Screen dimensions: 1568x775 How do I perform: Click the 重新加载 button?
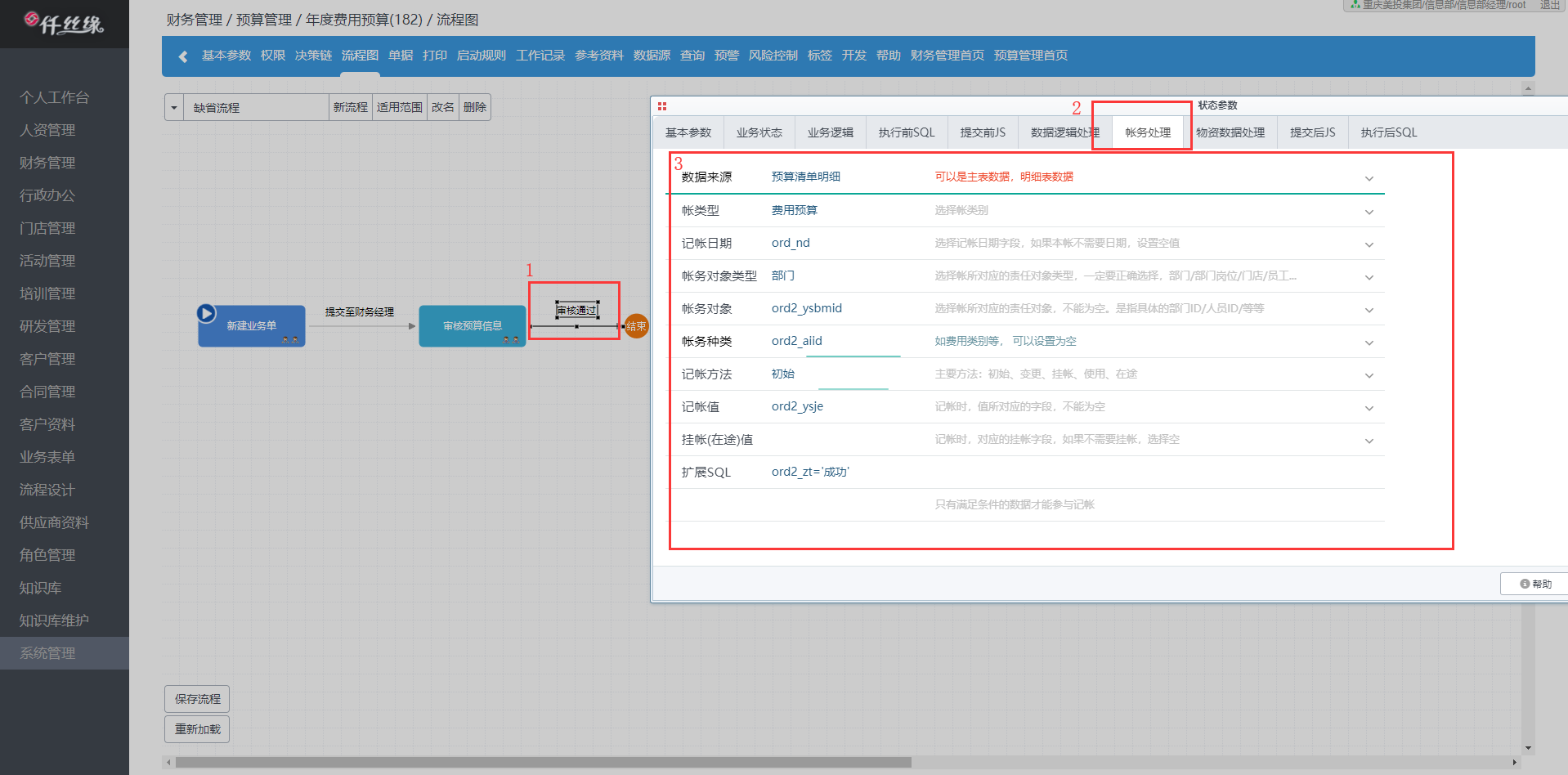(197, 729)
